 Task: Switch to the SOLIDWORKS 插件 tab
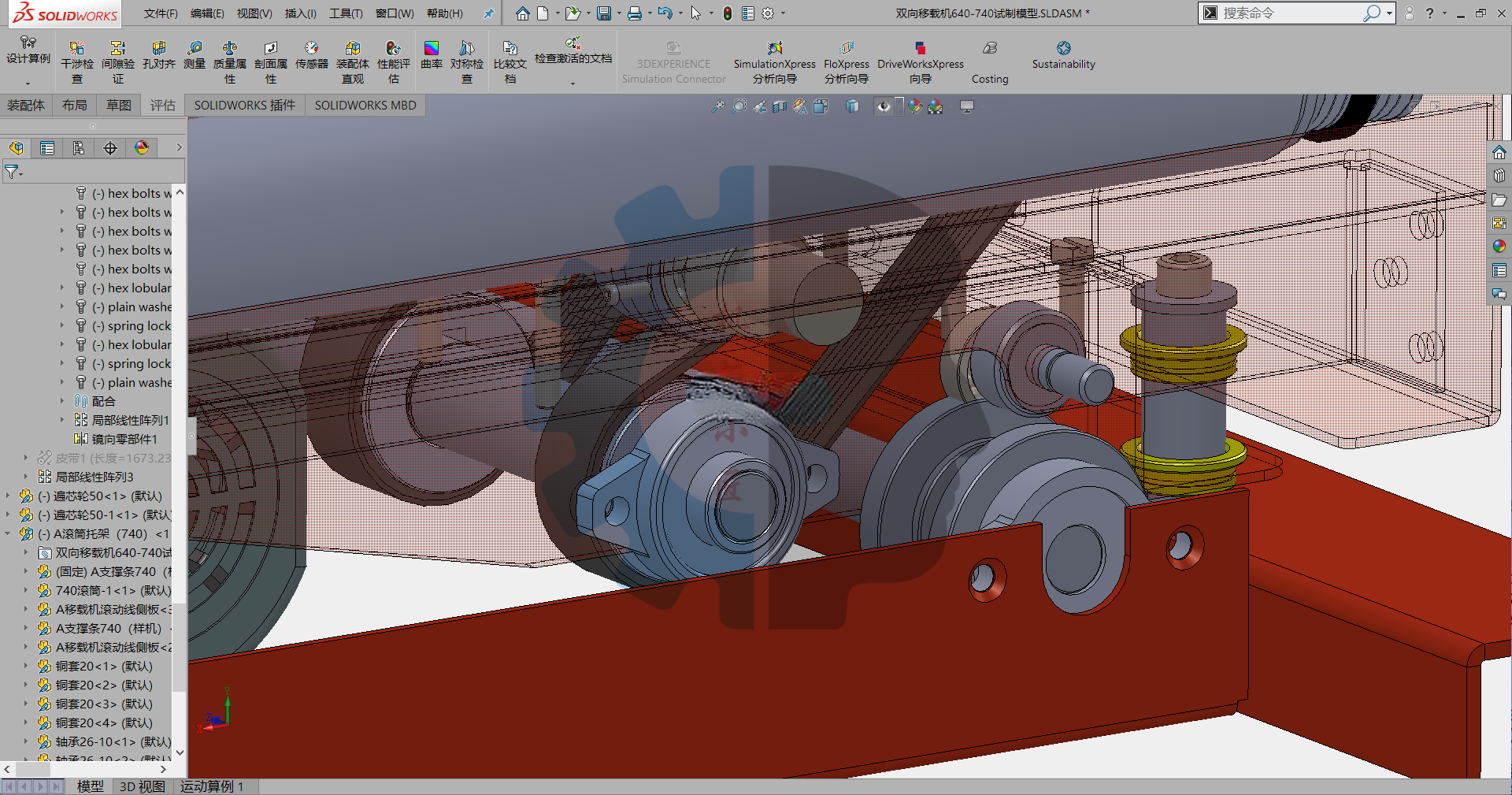point(245,105)
